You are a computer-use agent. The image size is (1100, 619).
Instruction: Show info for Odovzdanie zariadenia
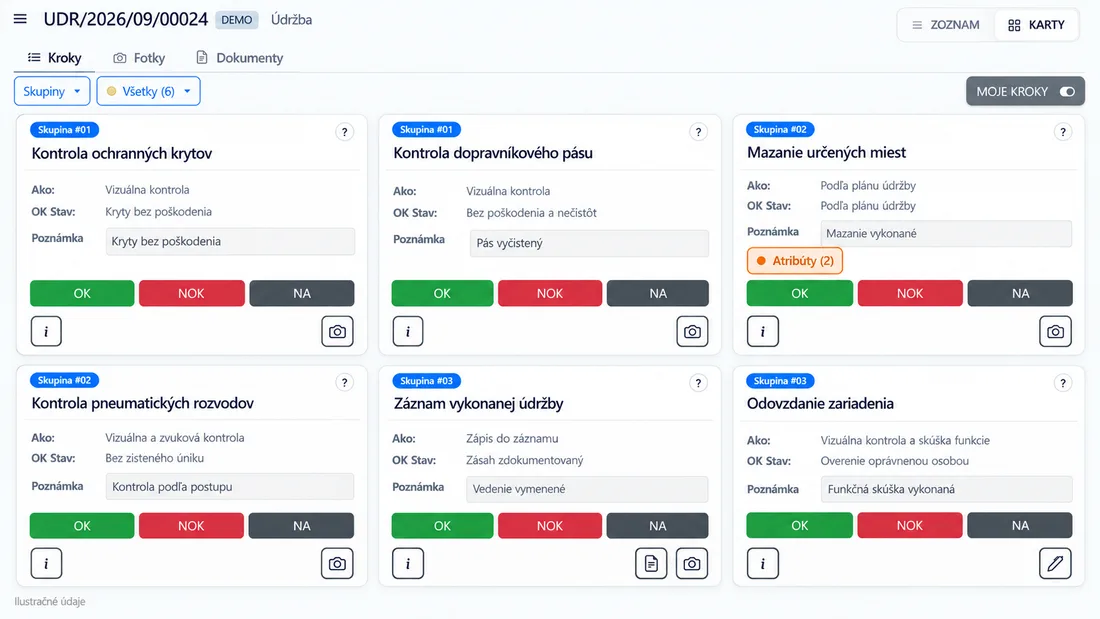(763, 564)
